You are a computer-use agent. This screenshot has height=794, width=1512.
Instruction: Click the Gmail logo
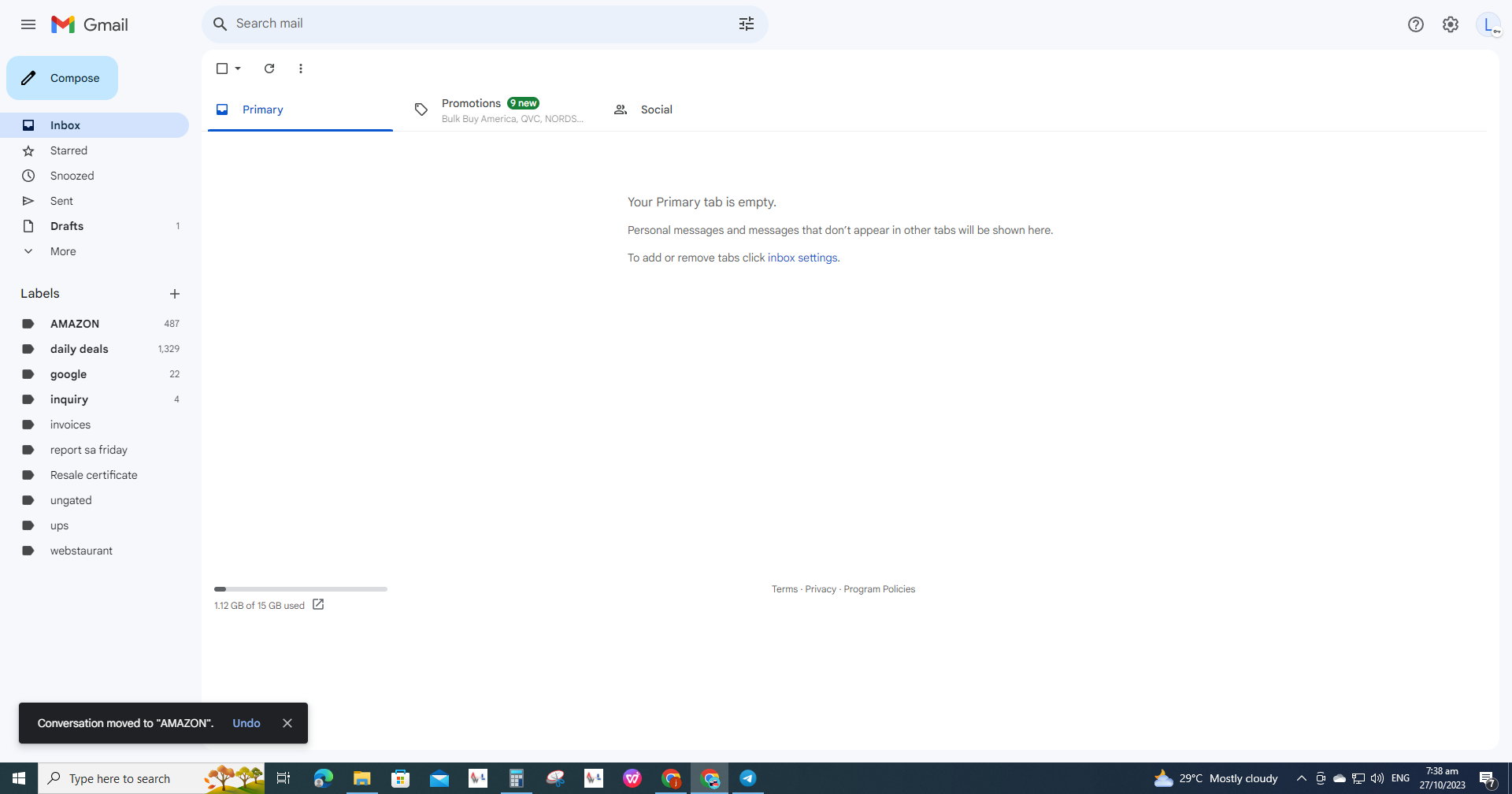coord(89,24)
